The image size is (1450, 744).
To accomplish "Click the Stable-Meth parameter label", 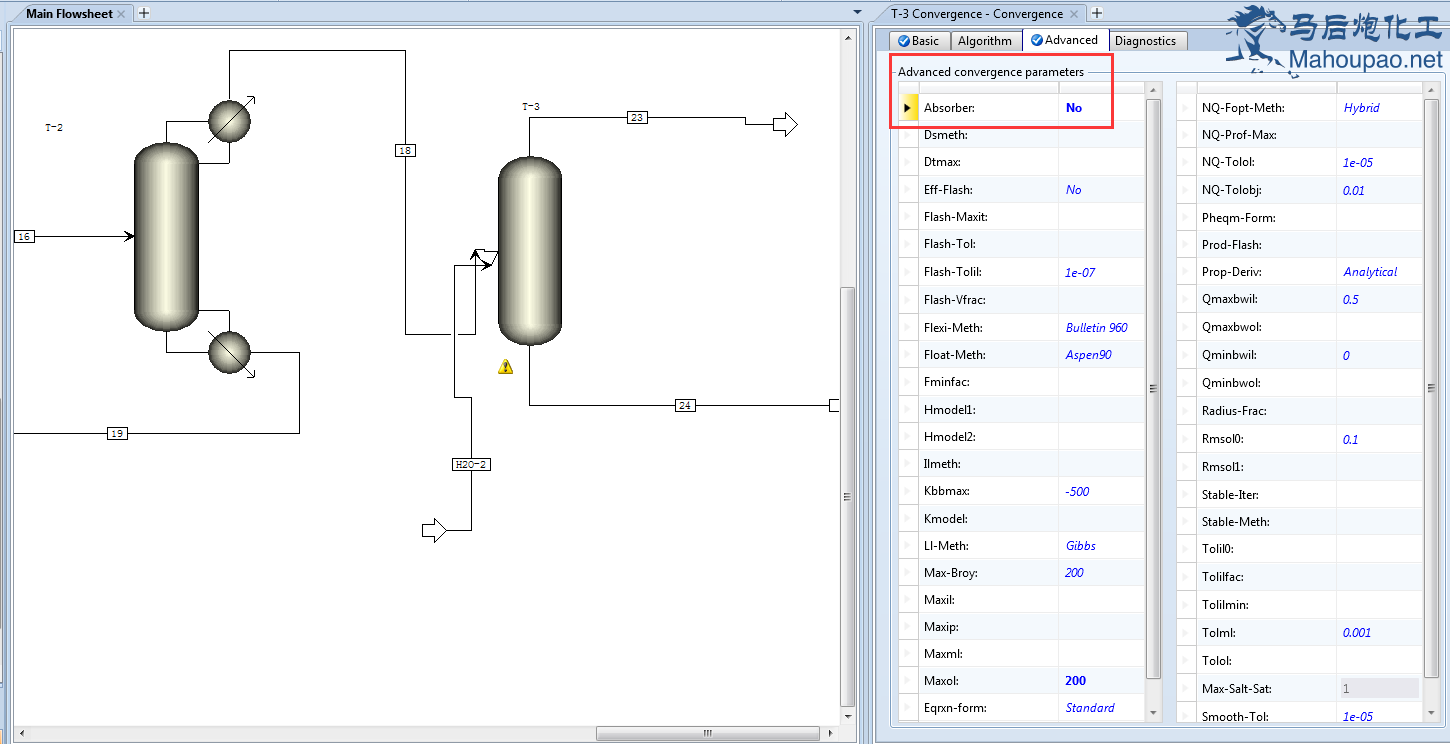I will pyautogui.click(x=1236, y=522).
